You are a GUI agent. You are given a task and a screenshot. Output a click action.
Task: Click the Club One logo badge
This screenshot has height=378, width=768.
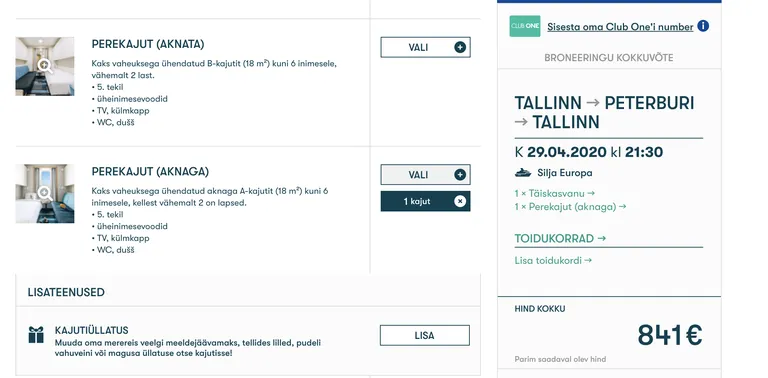525,26
